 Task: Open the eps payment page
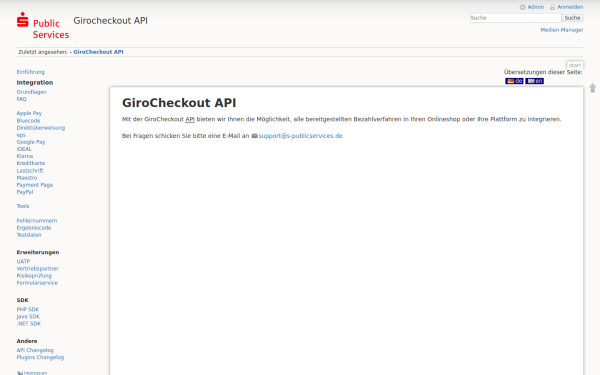point(21,135)
